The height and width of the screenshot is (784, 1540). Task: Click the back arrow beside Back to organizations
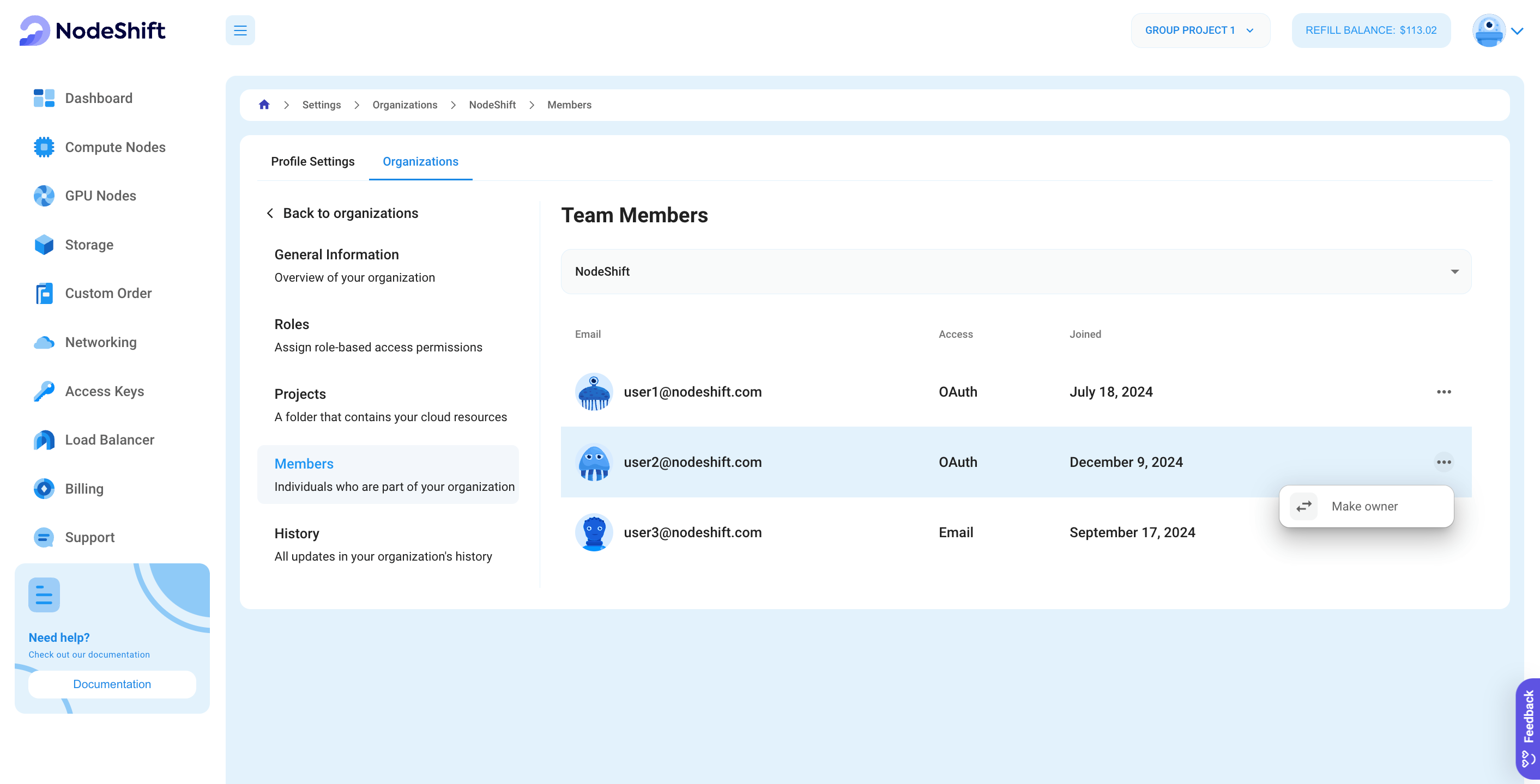[x=270, y=214]
